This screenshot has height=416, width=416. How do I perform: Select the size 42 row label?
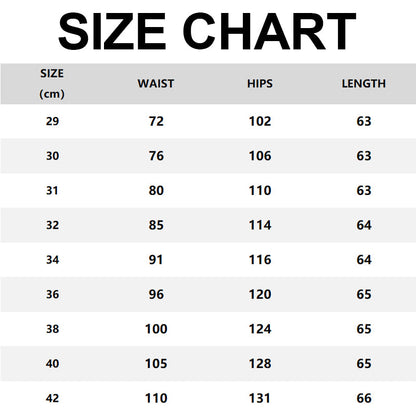point(52,398)
